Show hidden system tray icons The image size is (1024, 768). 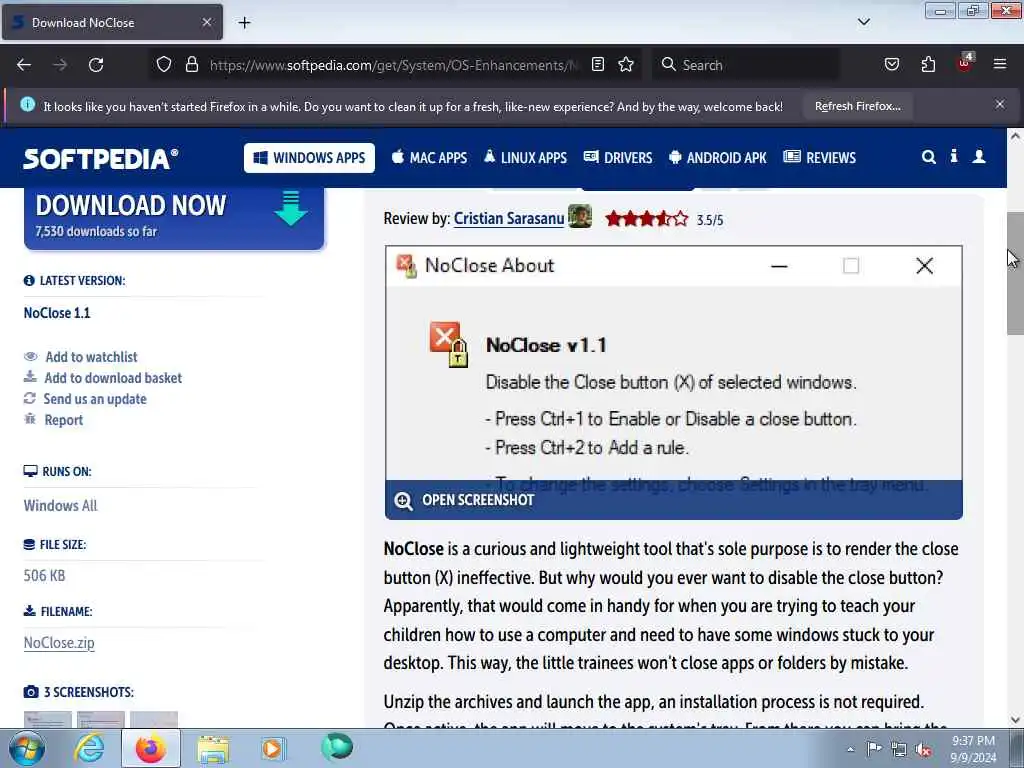850,750
